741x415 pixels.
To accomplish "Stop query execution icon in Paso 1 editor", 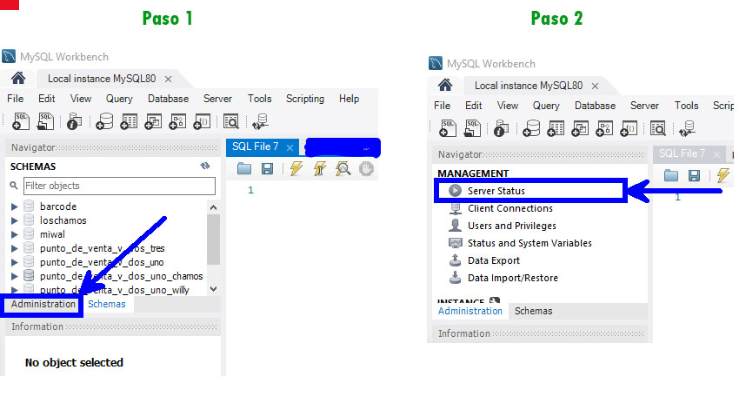I will point(366,168).
